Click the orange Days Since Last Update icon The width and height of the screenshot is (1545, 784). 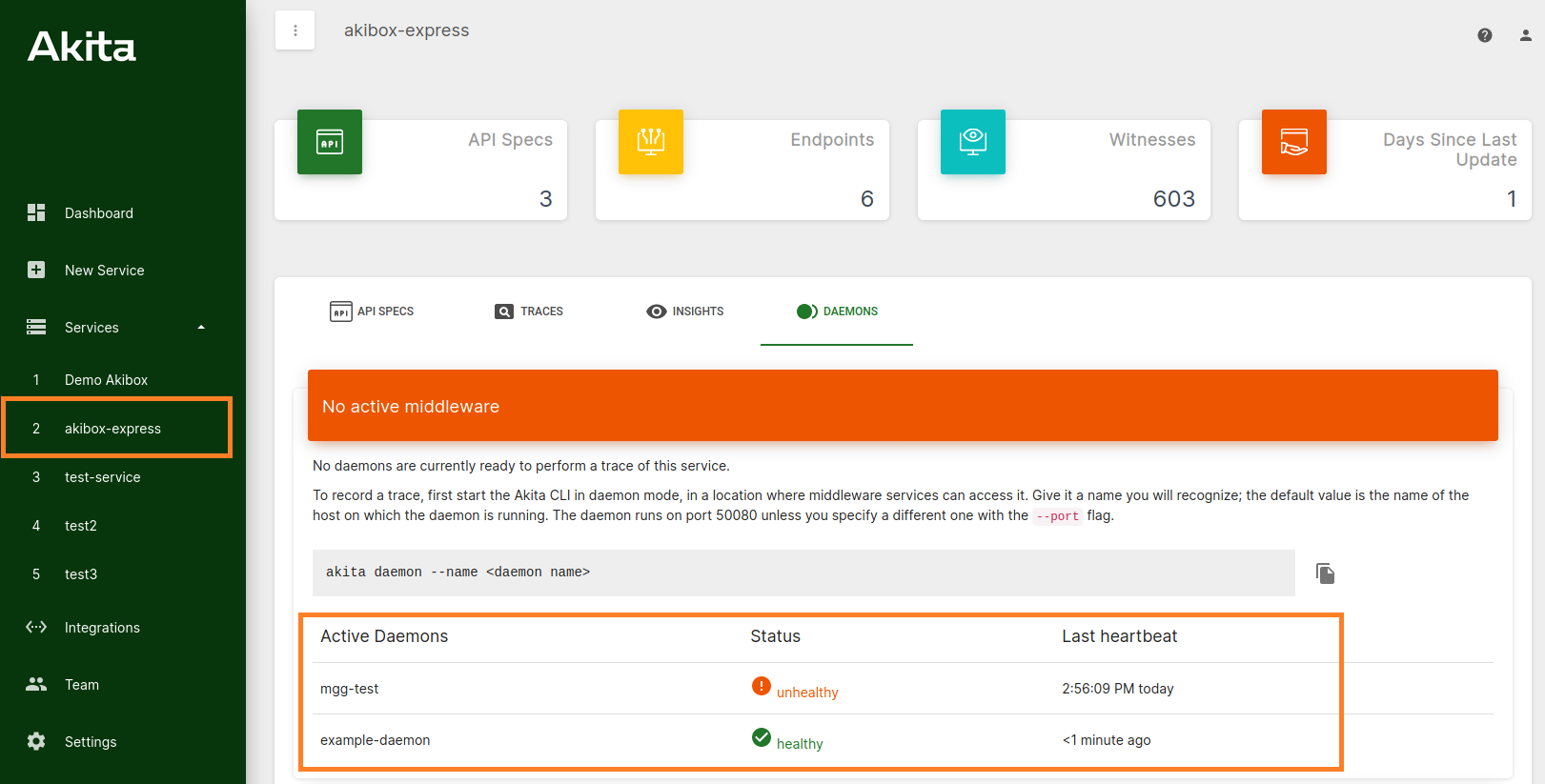[x=1294, y=142]
